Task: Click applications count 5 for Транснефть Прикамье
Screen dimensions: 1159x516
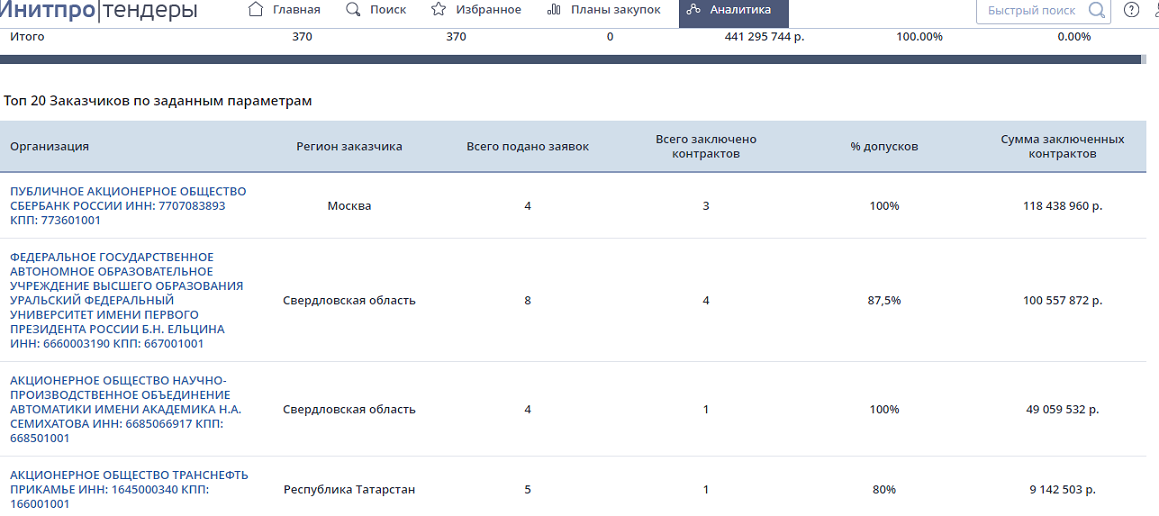Action: coord(528,489)
